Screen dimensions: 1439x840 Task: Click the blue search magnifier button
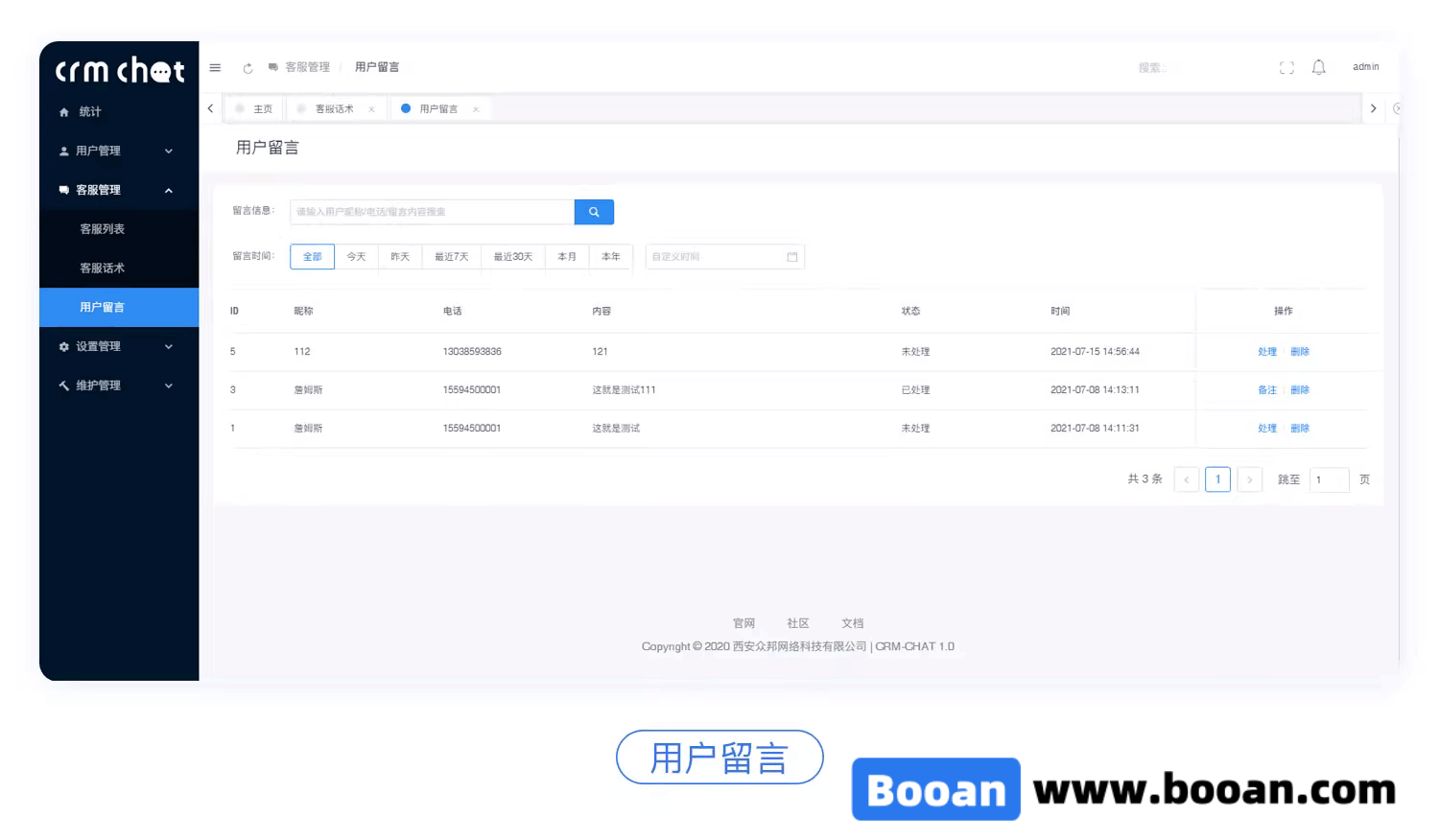point(593,211)
